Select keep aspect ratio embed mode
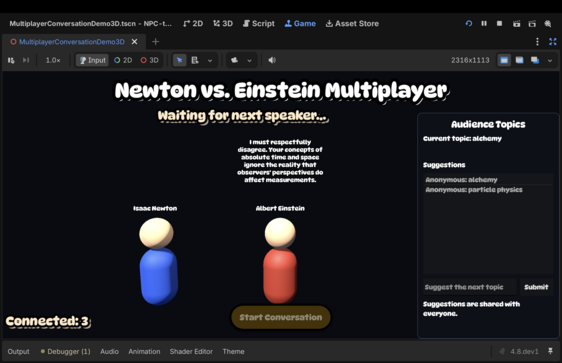 pyautogui.click(x=519, y=60)
